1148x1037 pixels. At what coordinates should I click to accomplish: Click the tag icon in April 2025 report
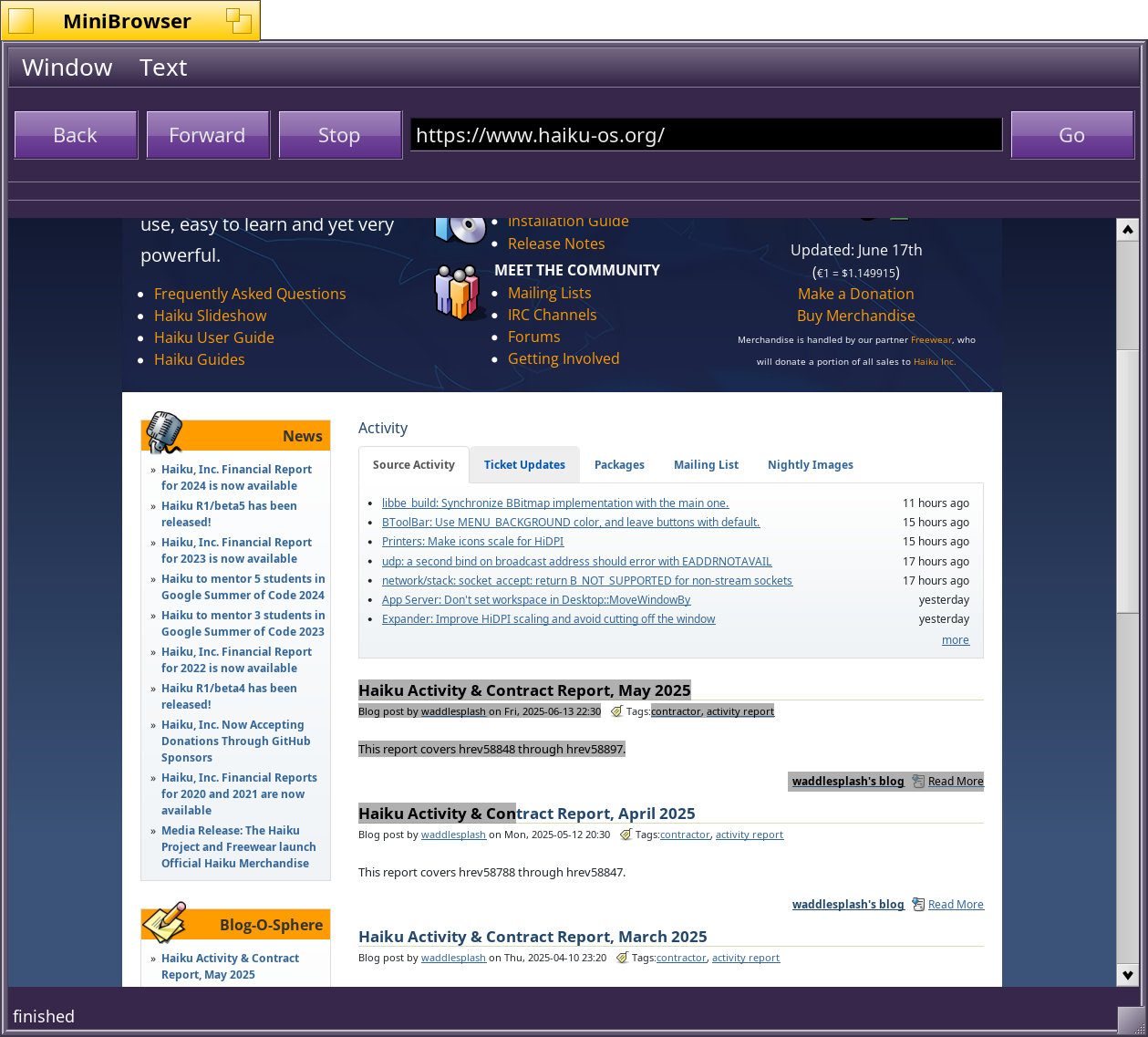coord(626,835)
